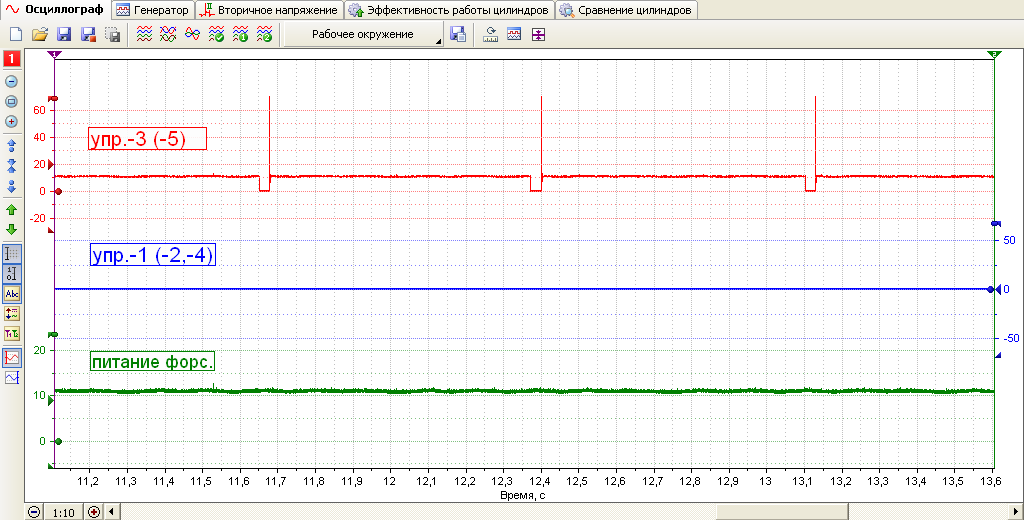The image size is (1024, 520).
Task: Click the green channel zero-level dot marker
Action: click(x=58, y=442)
